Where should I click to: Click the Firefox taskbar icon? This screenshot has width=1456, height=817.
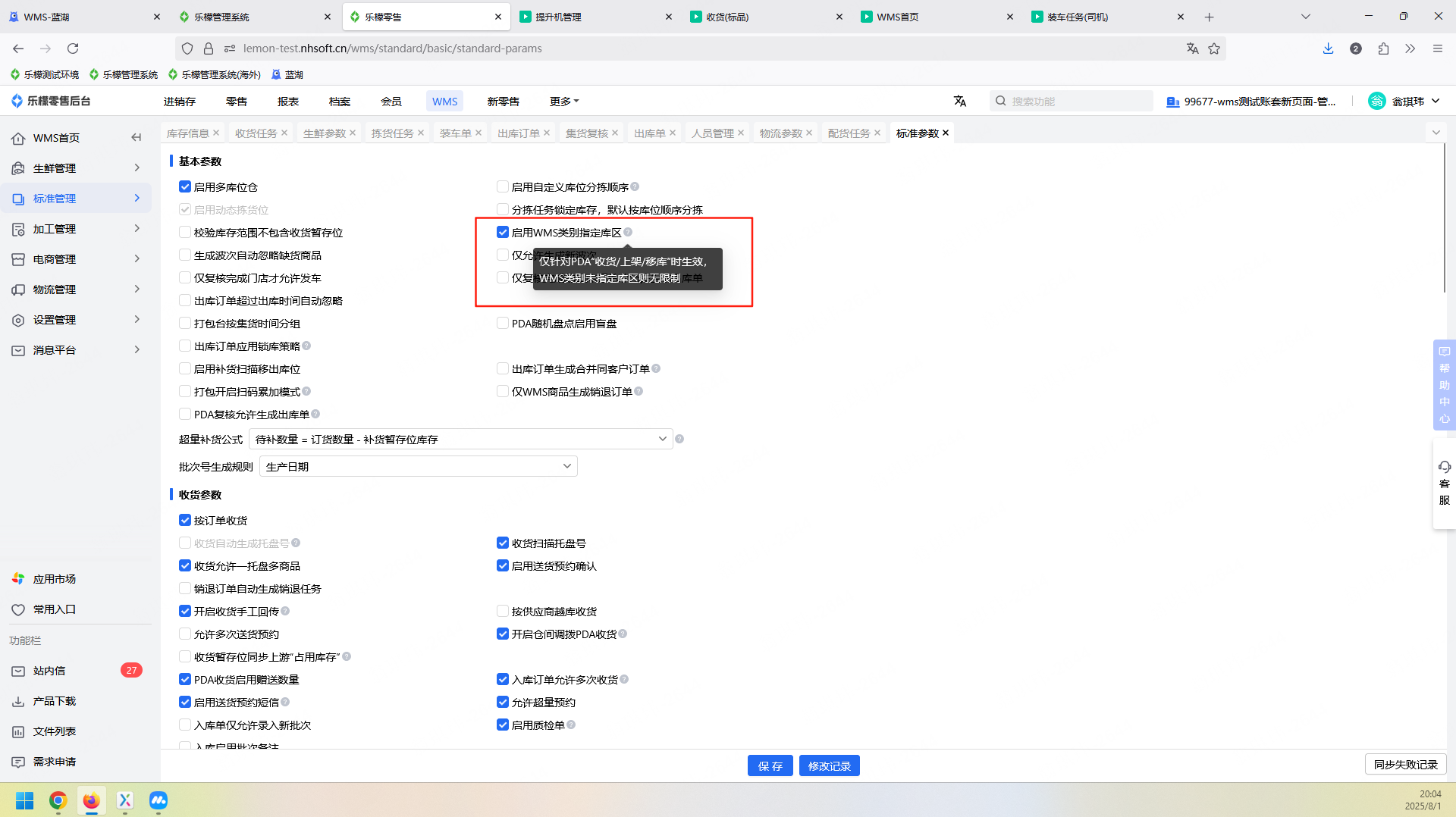pos(92,800)
